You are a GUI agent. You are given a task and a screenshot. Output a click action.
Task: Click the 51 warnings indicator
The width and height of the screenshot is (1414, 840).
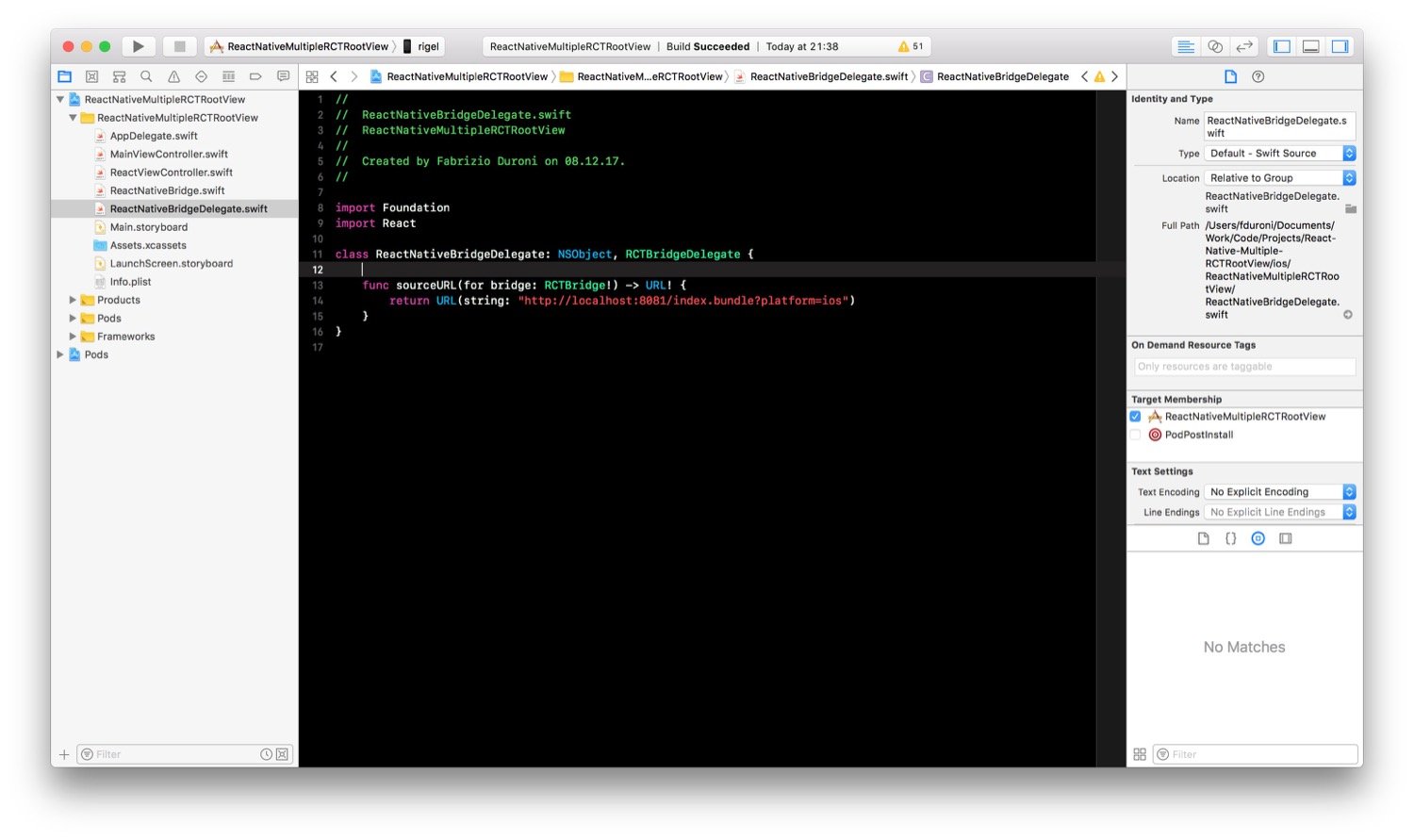click(x=911, y=46)
